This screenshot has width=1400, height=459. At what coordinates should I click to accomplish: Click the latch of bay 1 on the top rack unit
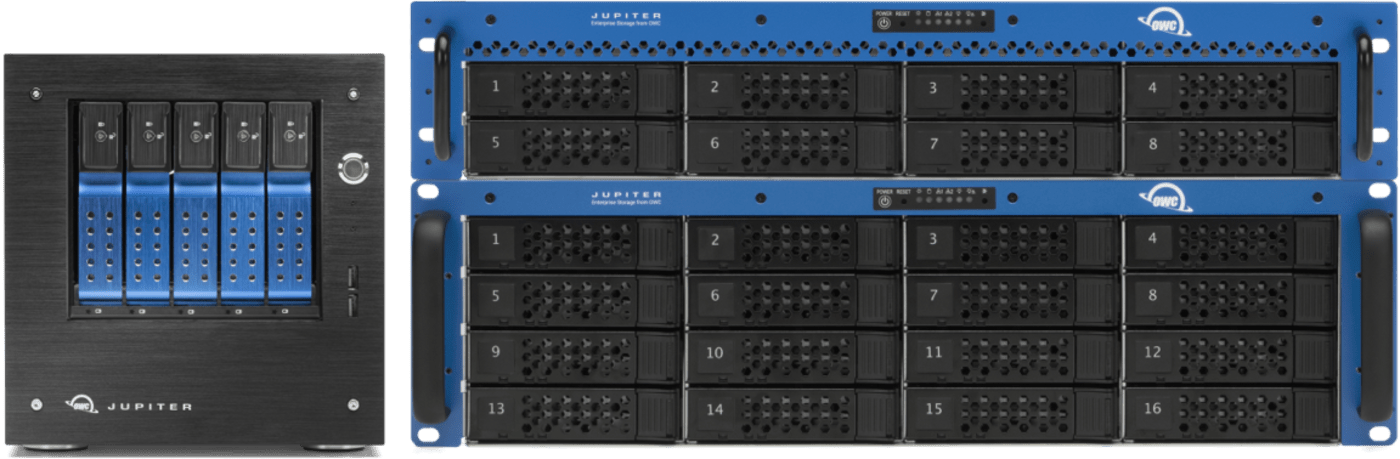tap(657, 88)
